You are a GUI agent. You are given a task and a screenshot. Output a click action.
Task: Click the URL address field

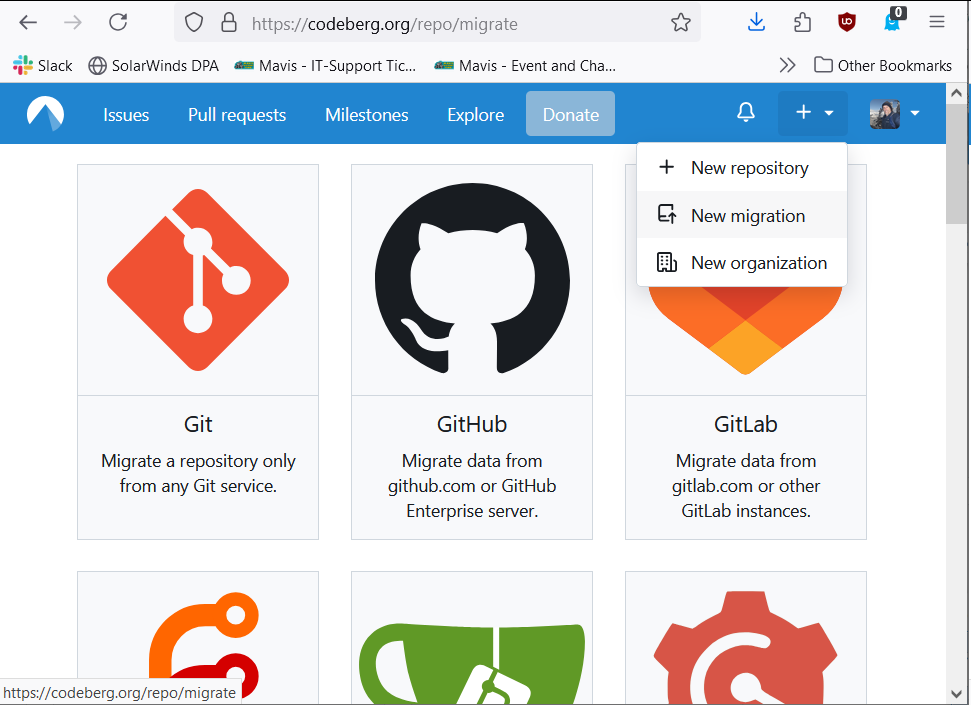click(x=437, y=24)
